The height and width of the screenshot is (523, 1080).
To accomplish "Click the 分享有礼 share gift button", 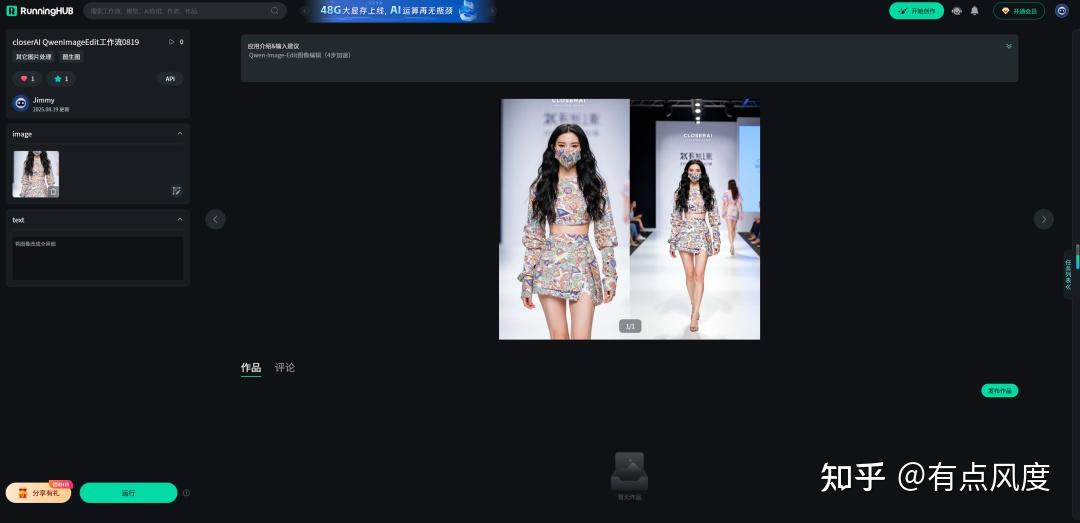I will (39, 493).
